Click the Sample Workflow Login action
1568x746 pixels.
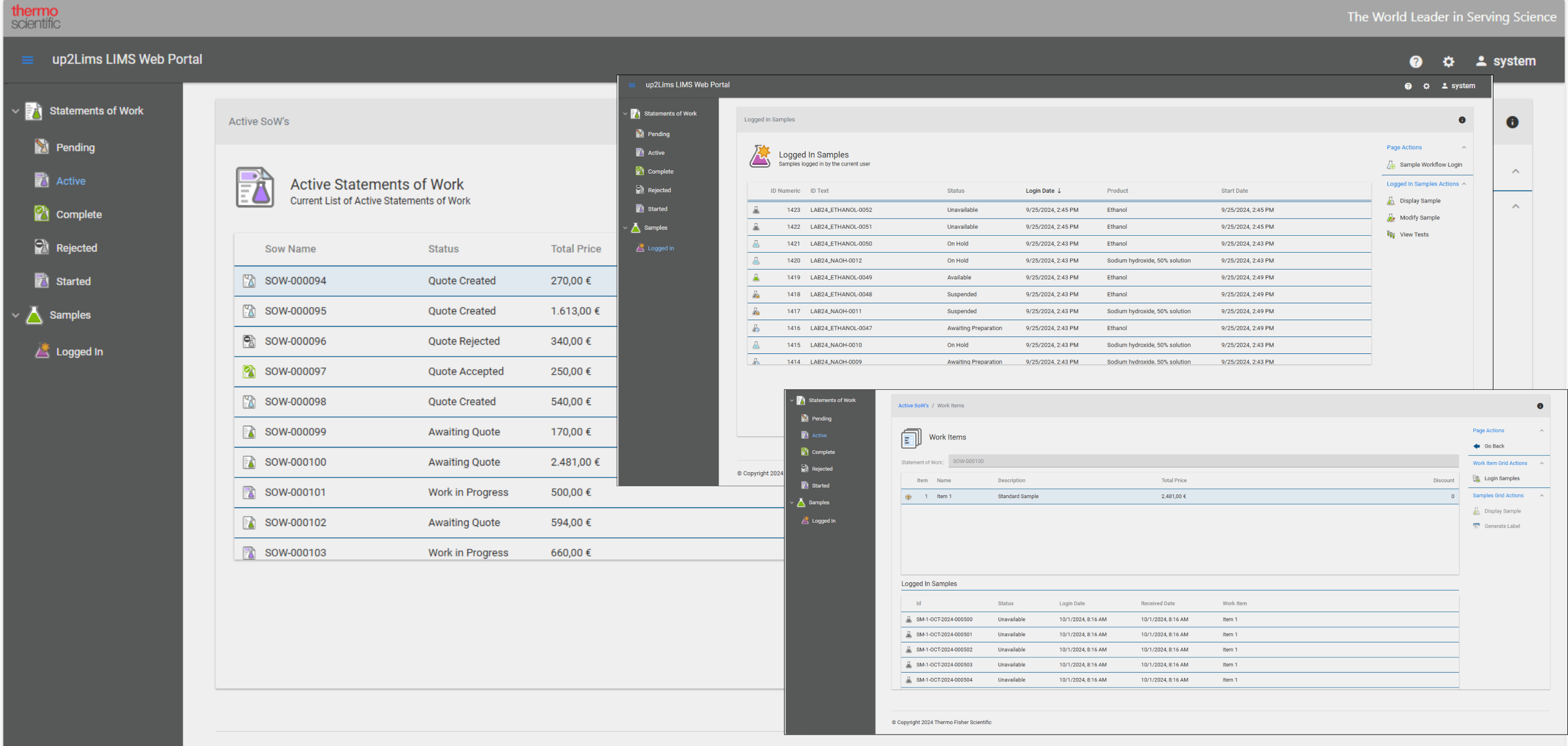(x=1430, y=164)
